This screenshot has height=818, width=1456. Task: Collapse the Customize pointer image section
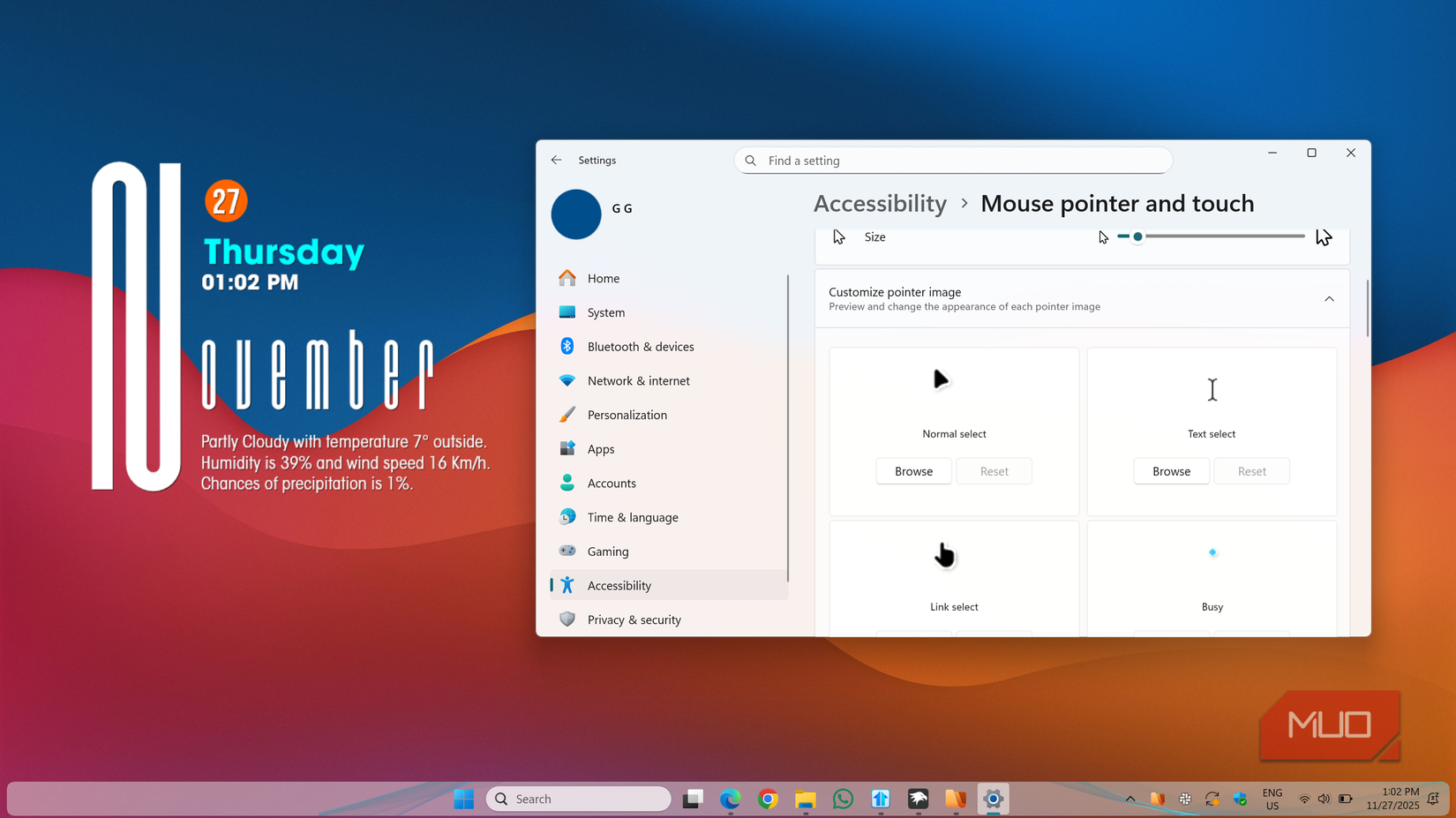tap(1329, 298)
